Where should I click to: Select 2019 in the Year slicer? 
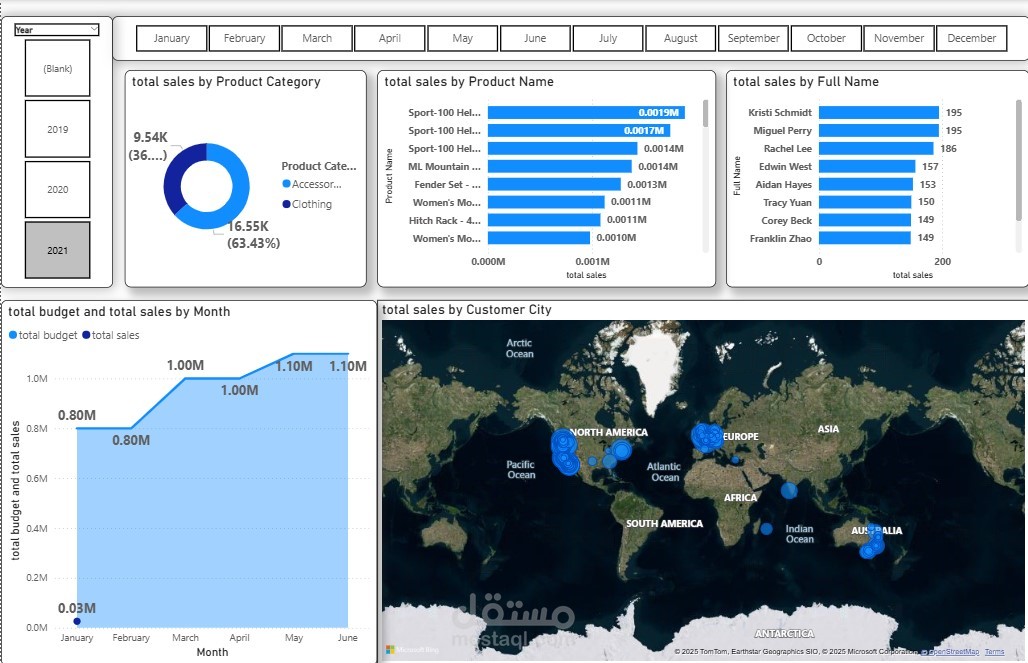57,128
